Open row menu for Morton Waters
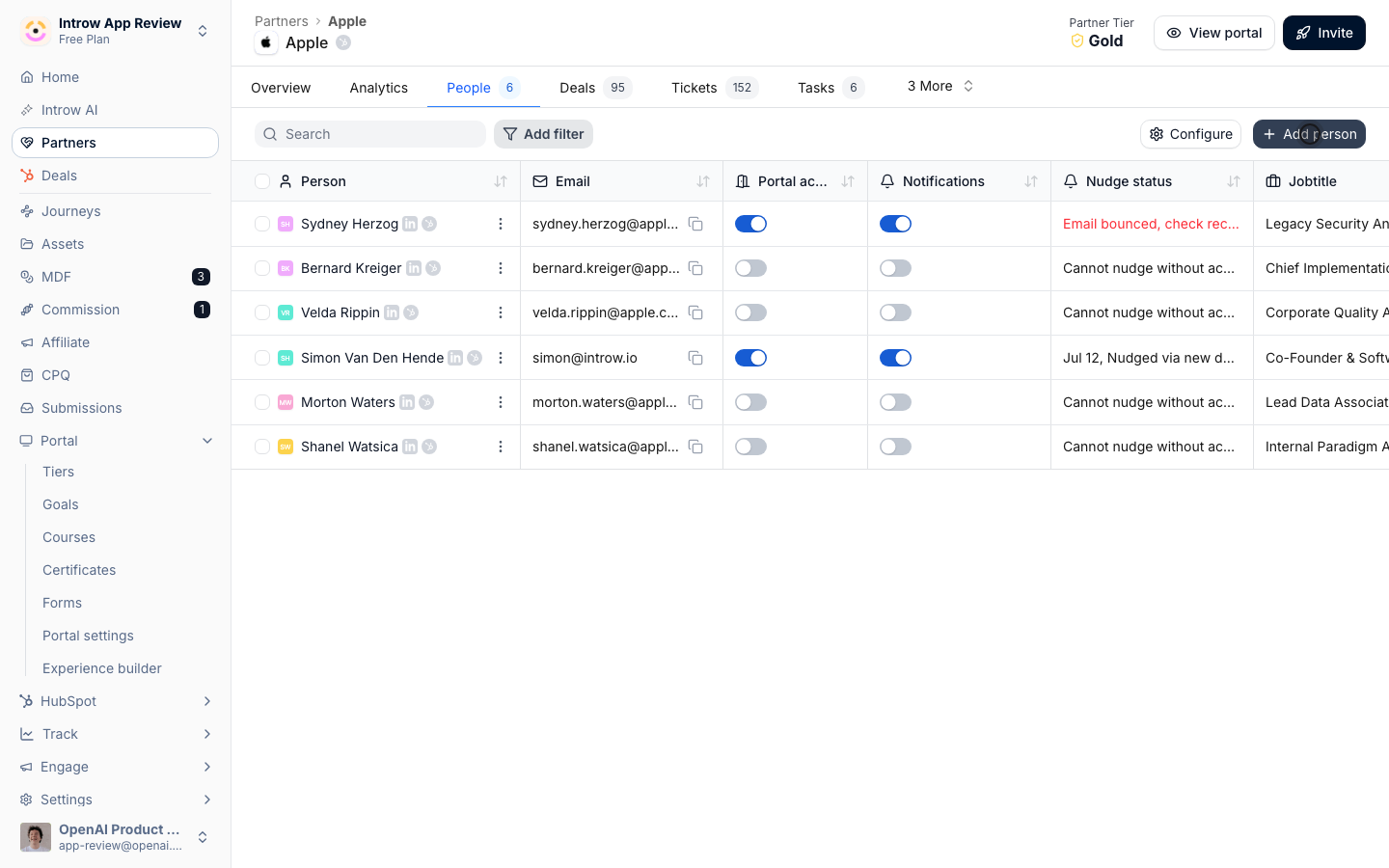The image size is (1389, 868). 501,402
